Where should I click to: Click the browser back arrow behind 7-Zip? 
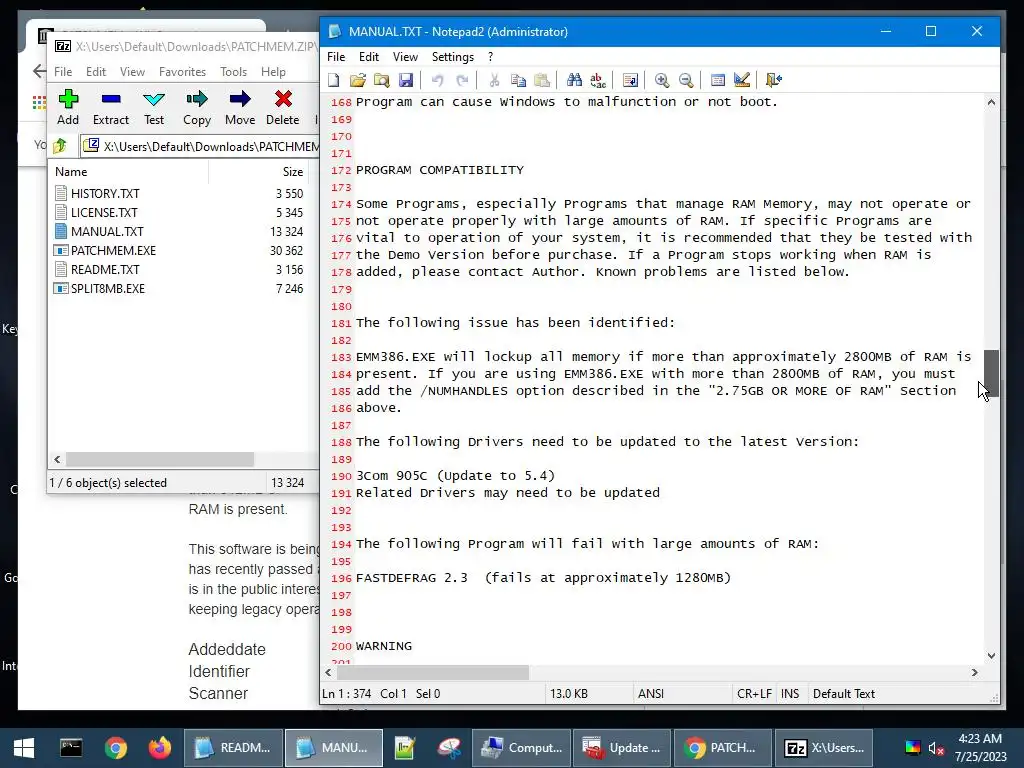coord(40,71)
